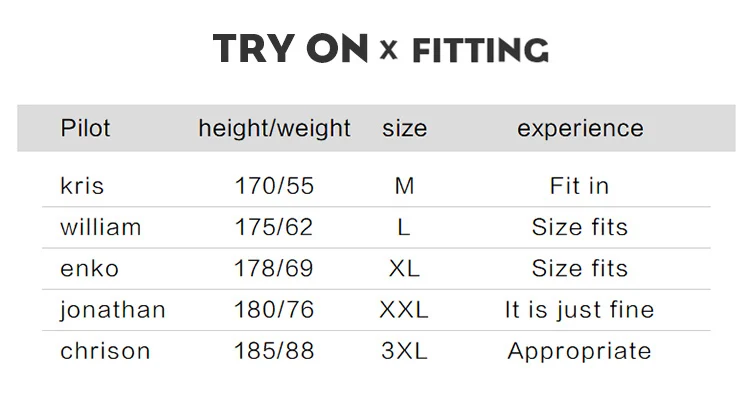
Task: Click the TRY ON x FITTING heading
Action: 381,49
